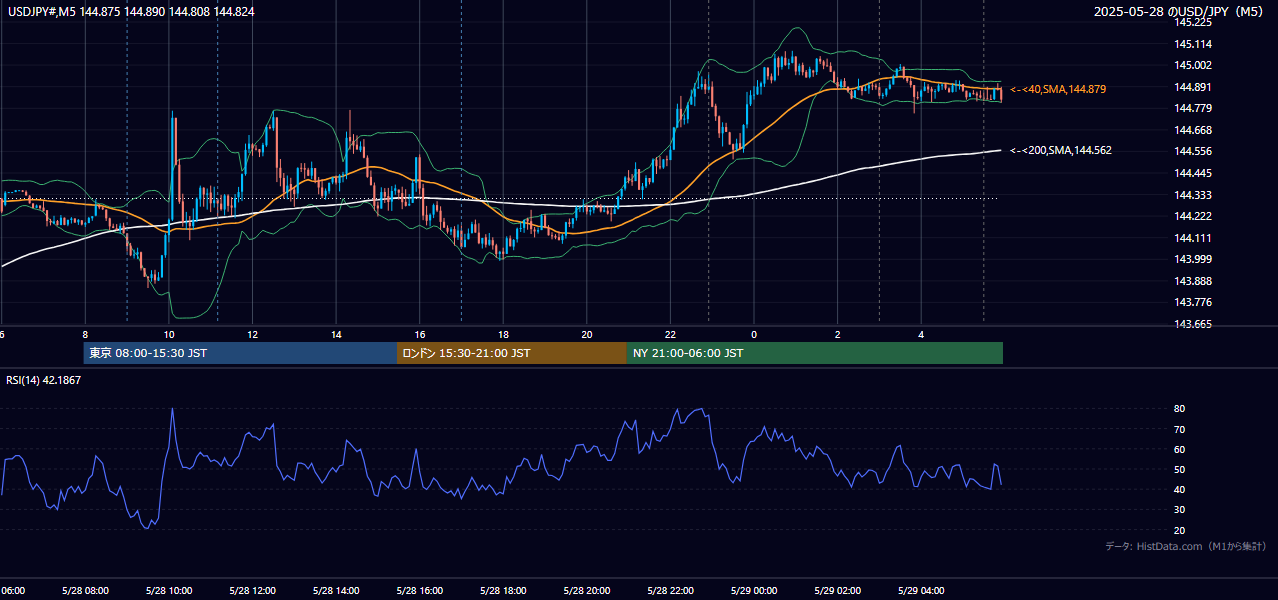The width and height of the screenshot is (1278, 600).
Task: Click price axis value 144.333
Action: (1193, 195)
